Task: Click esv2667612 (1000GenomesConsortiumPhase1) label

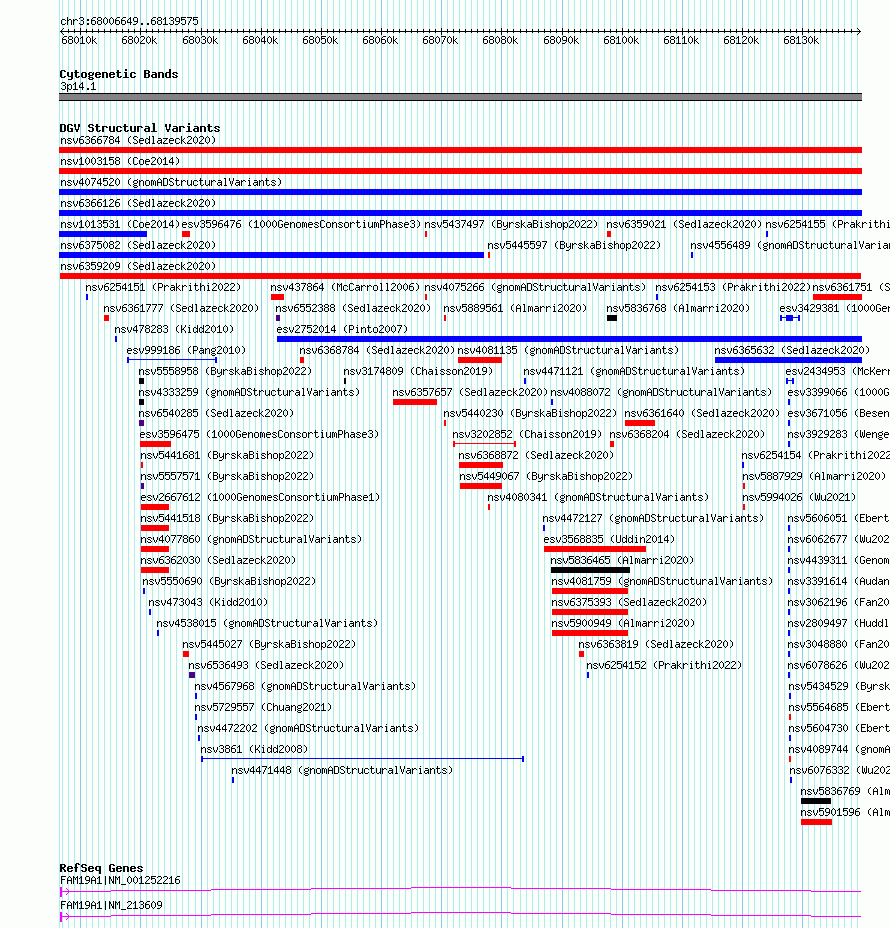Action: (260, 497)
